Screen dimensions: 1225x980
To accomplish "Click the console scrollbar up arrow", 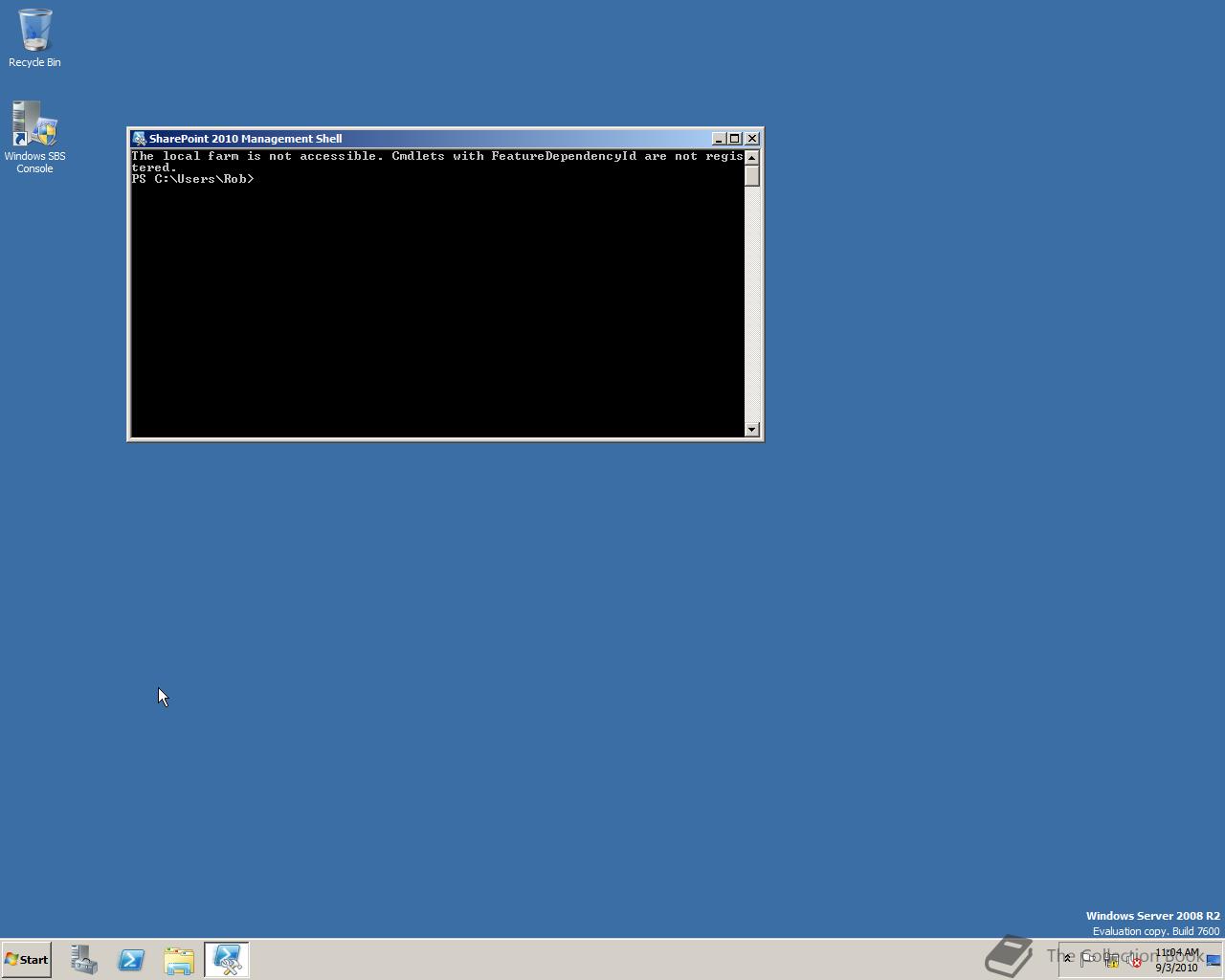I will (x=752, y=157).
